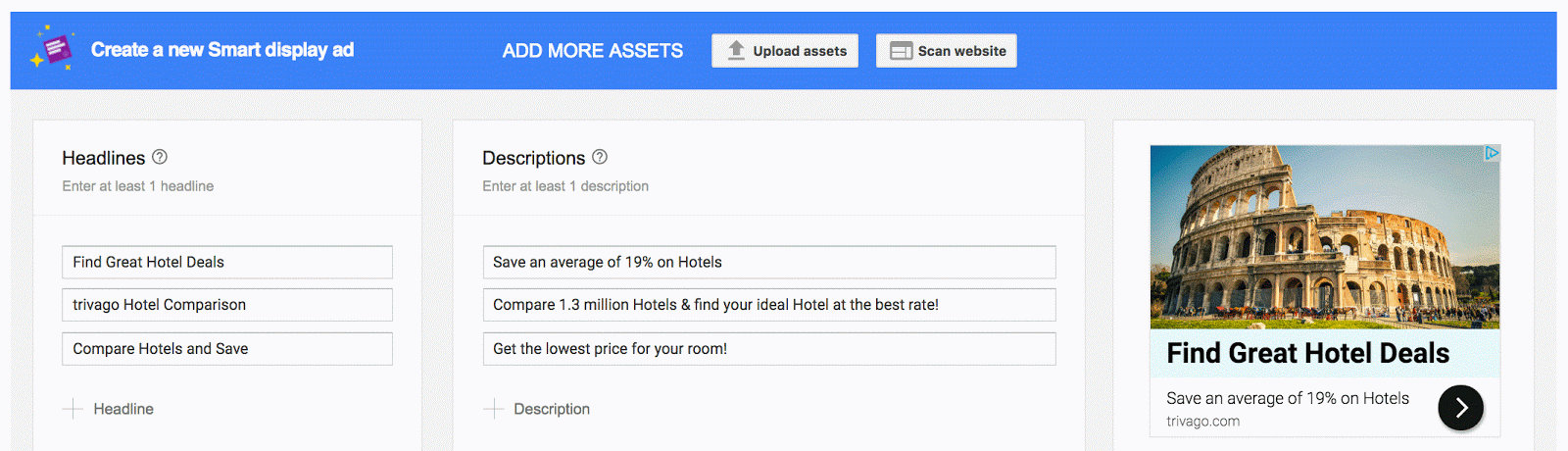This screenshot has width=1568, height=451.
Task: Open the Descriptions help question mark
Action: pyautogui.click(x=600, y=157)
